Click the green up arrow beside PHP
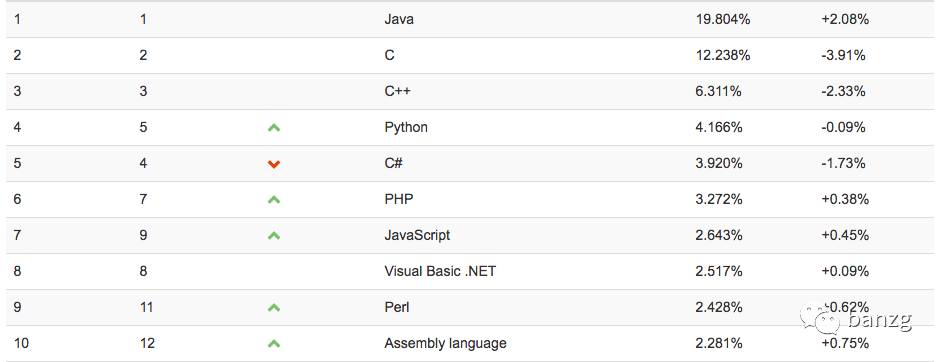The image size is (942, 362). coord(274,200)
